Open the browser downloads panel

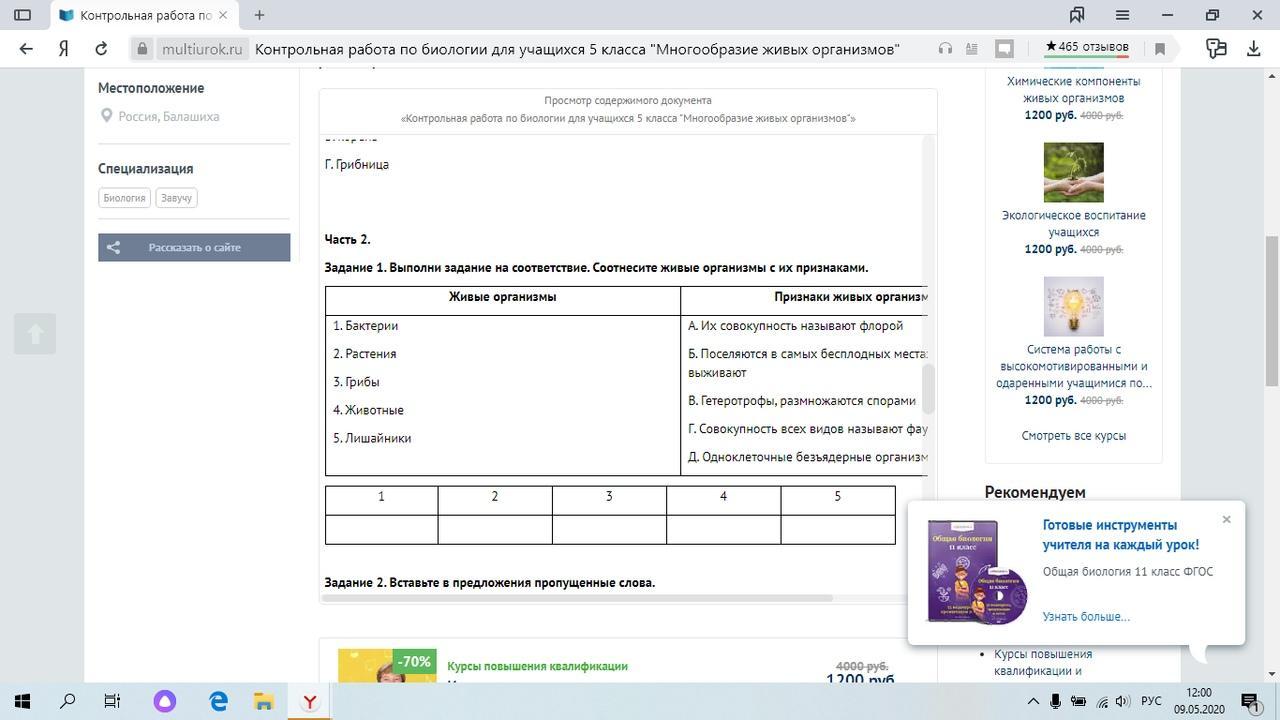(1254, 49)
